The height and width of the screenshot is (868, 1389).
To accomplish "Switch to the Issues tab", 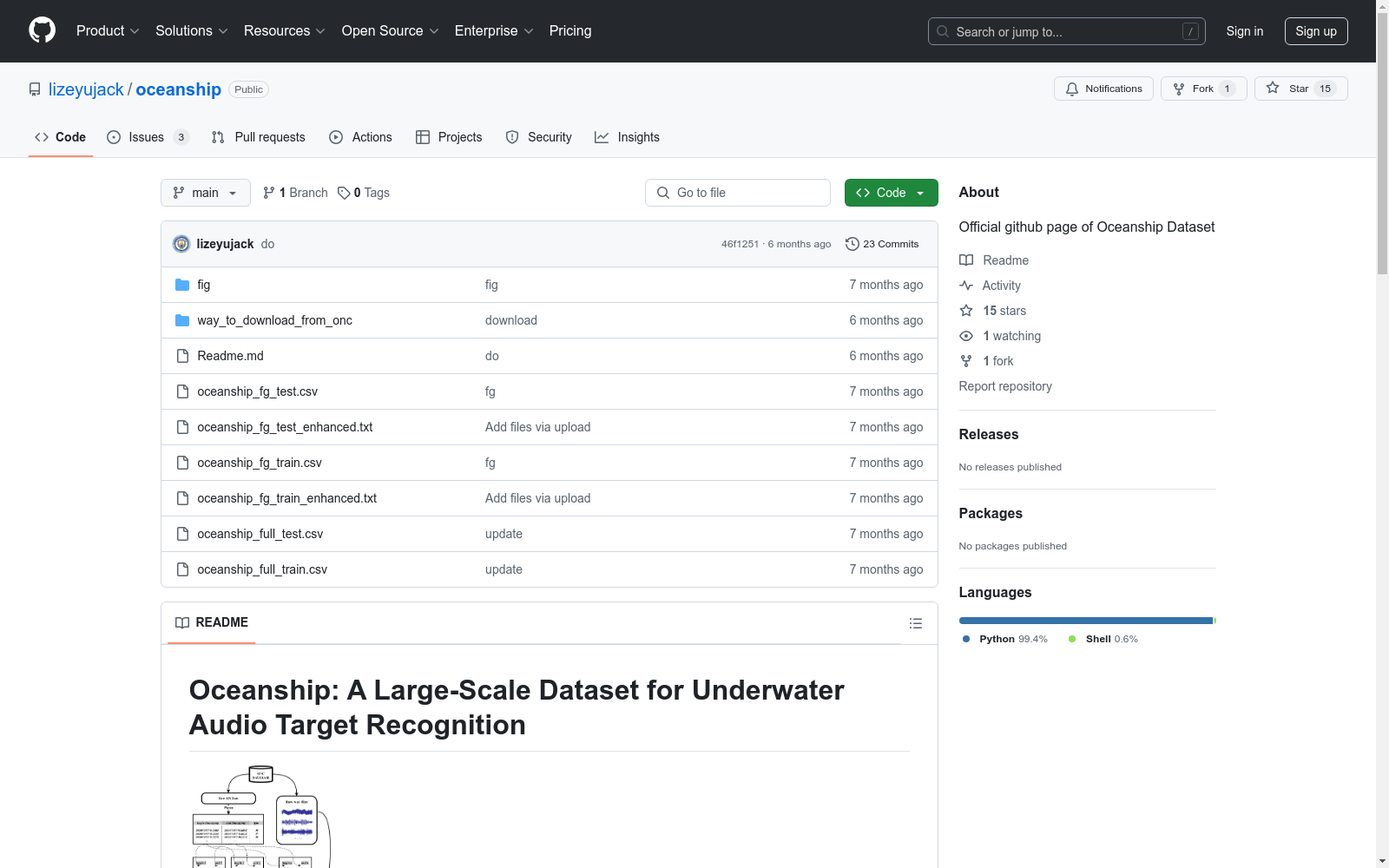I will pyautogui.click(x=148, y=137).
